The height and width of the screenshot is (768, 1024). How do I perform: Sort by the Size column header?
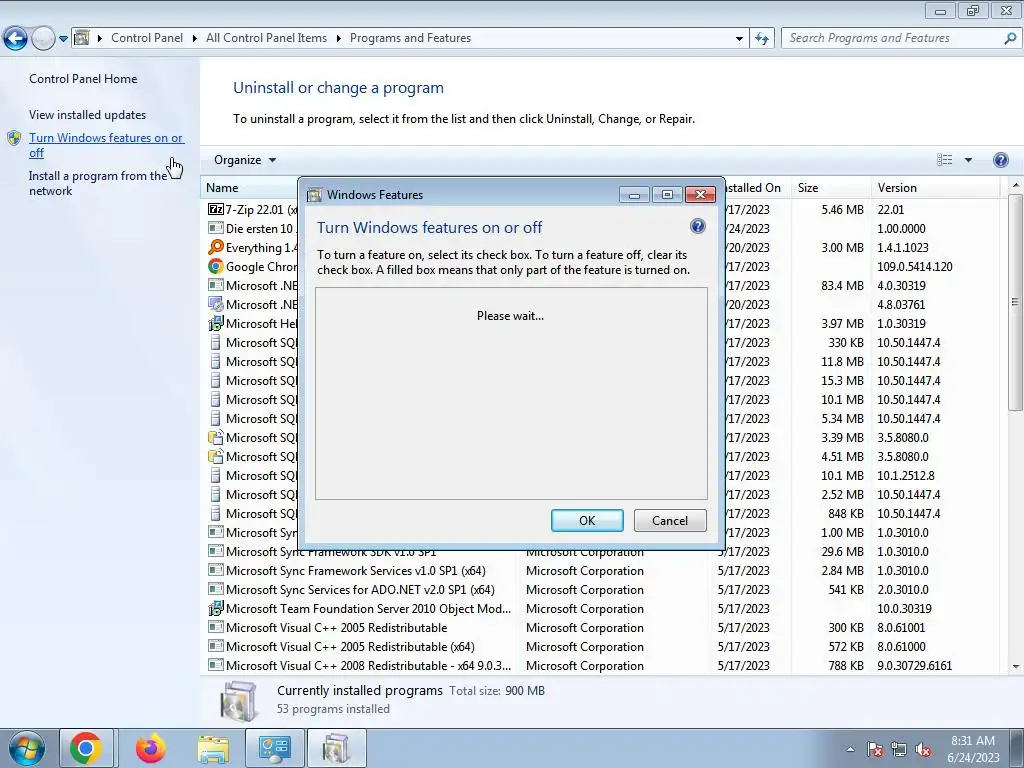pos(831,187)
